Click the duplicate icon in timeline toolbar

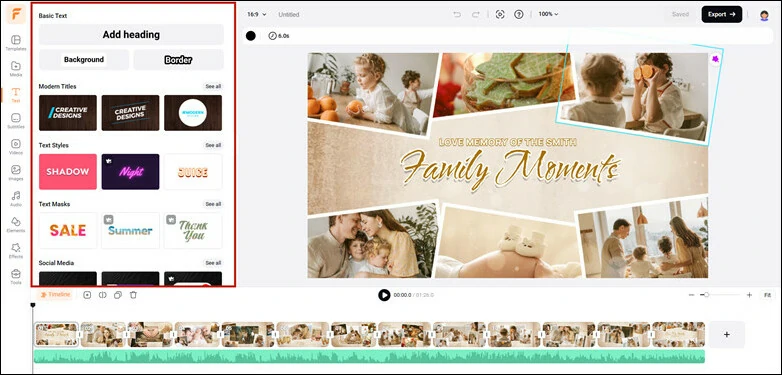click(x=118, y=295)
